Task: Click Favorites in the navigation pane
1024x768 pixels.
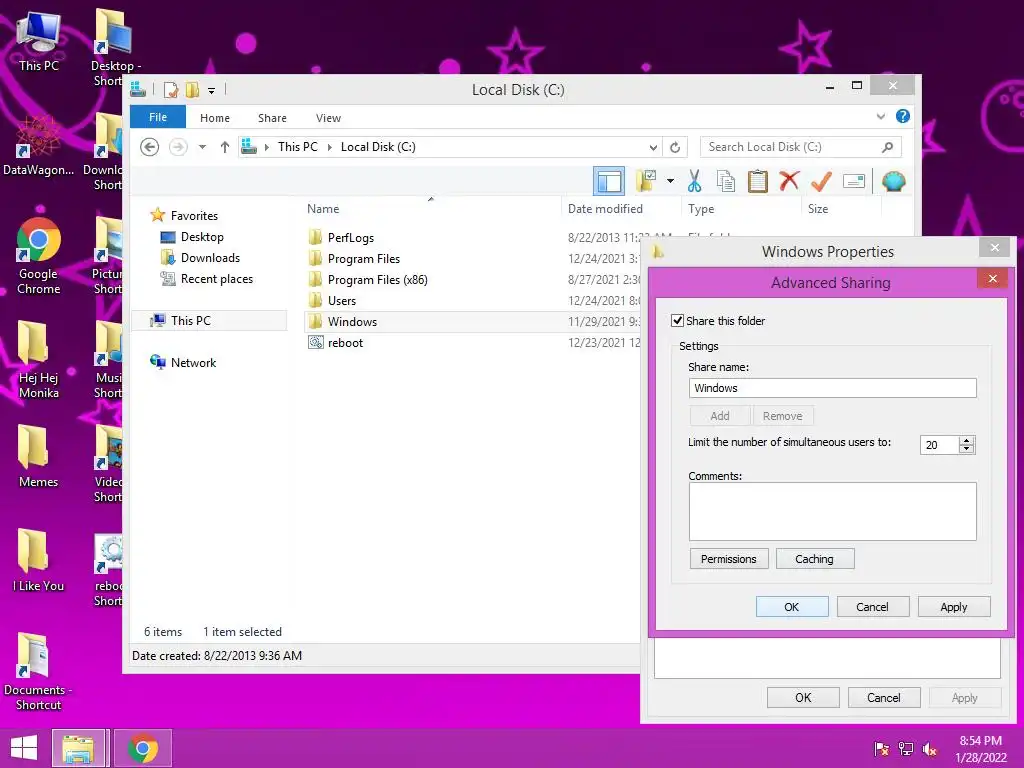Action: 194,216
